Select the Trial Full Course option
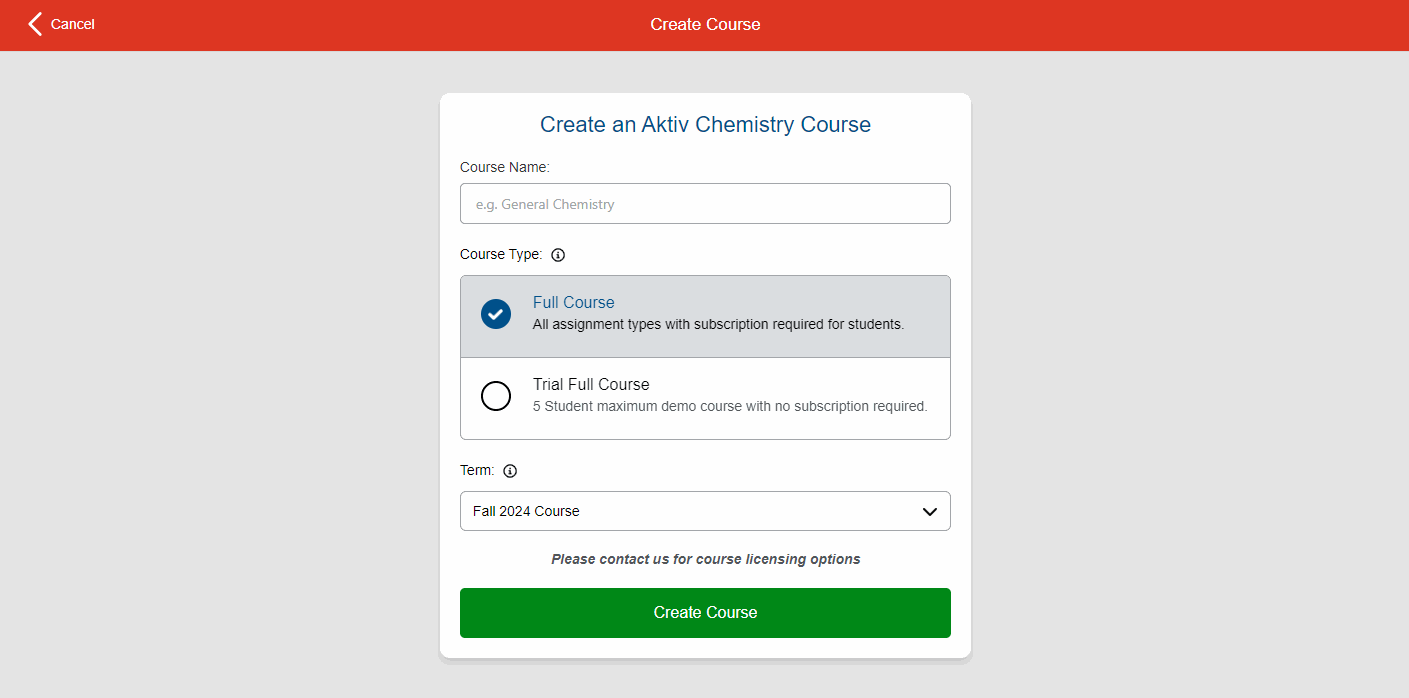 705,395
